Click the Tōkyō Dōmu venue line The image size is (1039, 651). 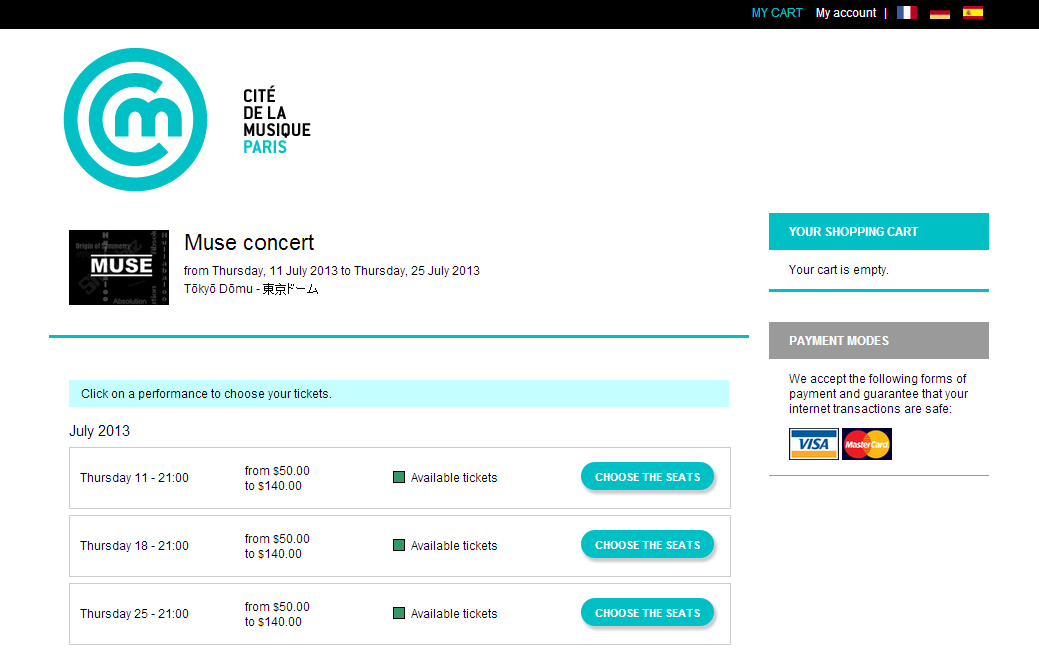click(251, 289)
